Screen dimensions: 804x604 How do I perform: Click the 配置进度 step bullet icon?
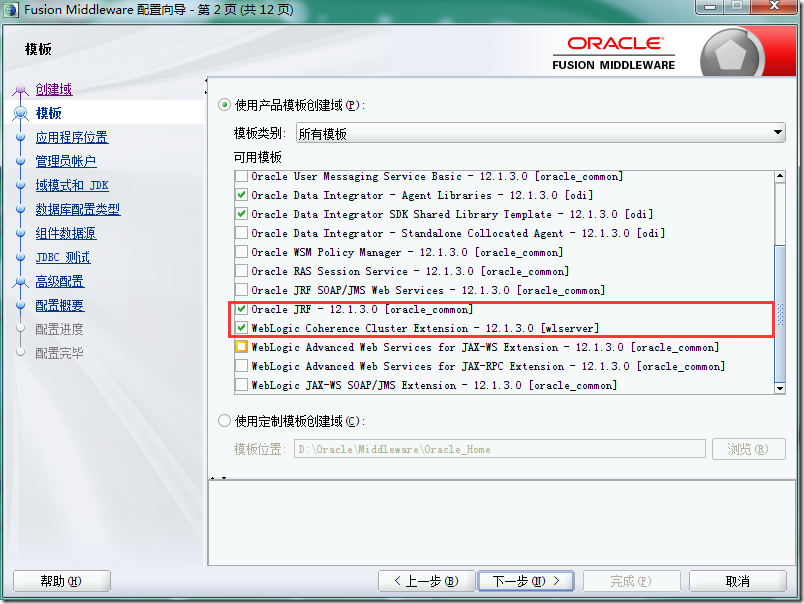(21, 328)
